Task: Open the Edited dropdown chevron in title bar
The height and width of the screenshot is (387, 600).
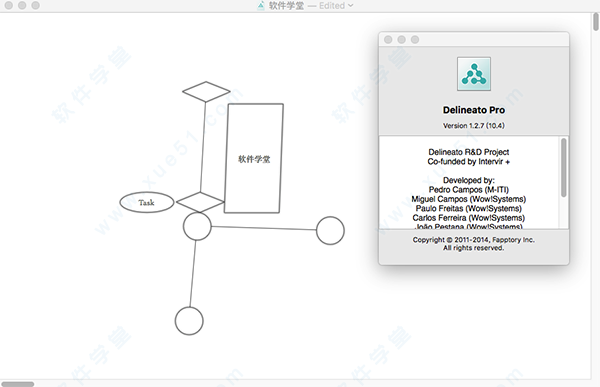Action: point(351,6)
